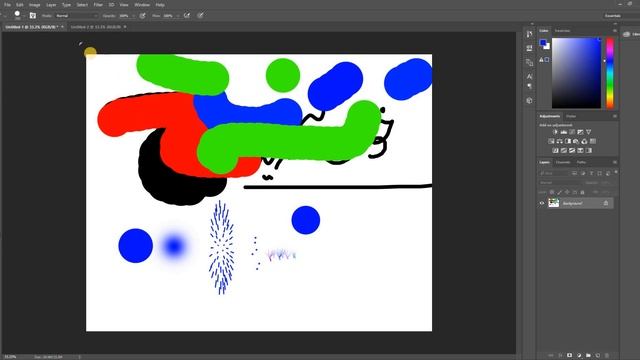Open the Layer menu
640x360 pixels.
tap(51, 5)
